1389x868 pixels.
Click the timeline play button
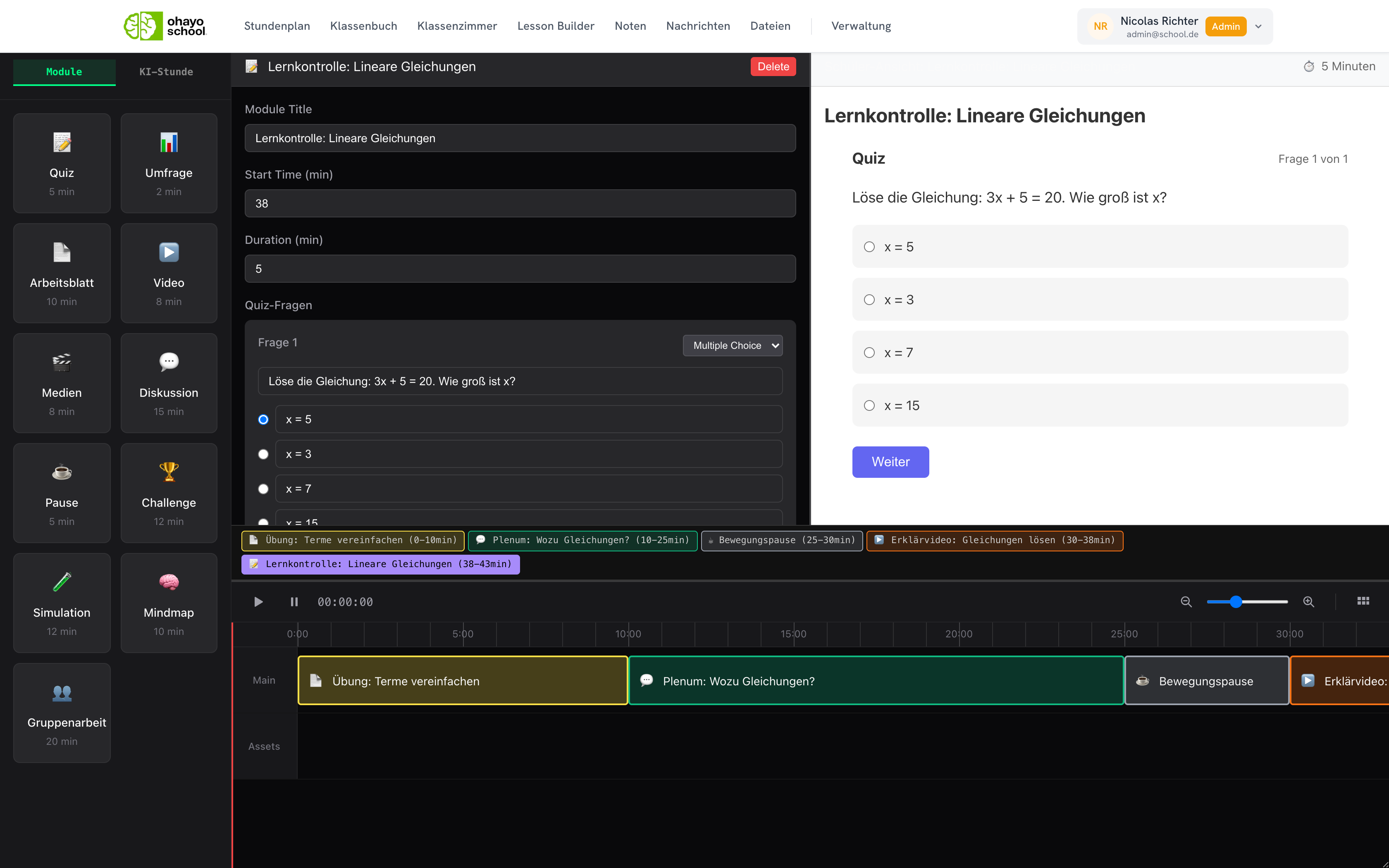coord(258,602)
